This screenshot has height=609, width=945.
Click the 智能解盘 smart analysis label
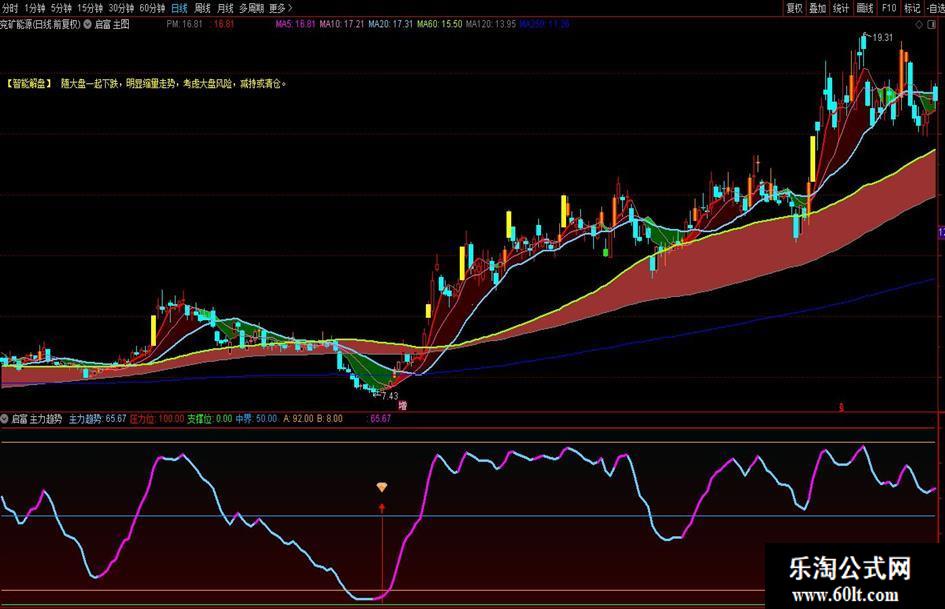click(x=29, y=84)
